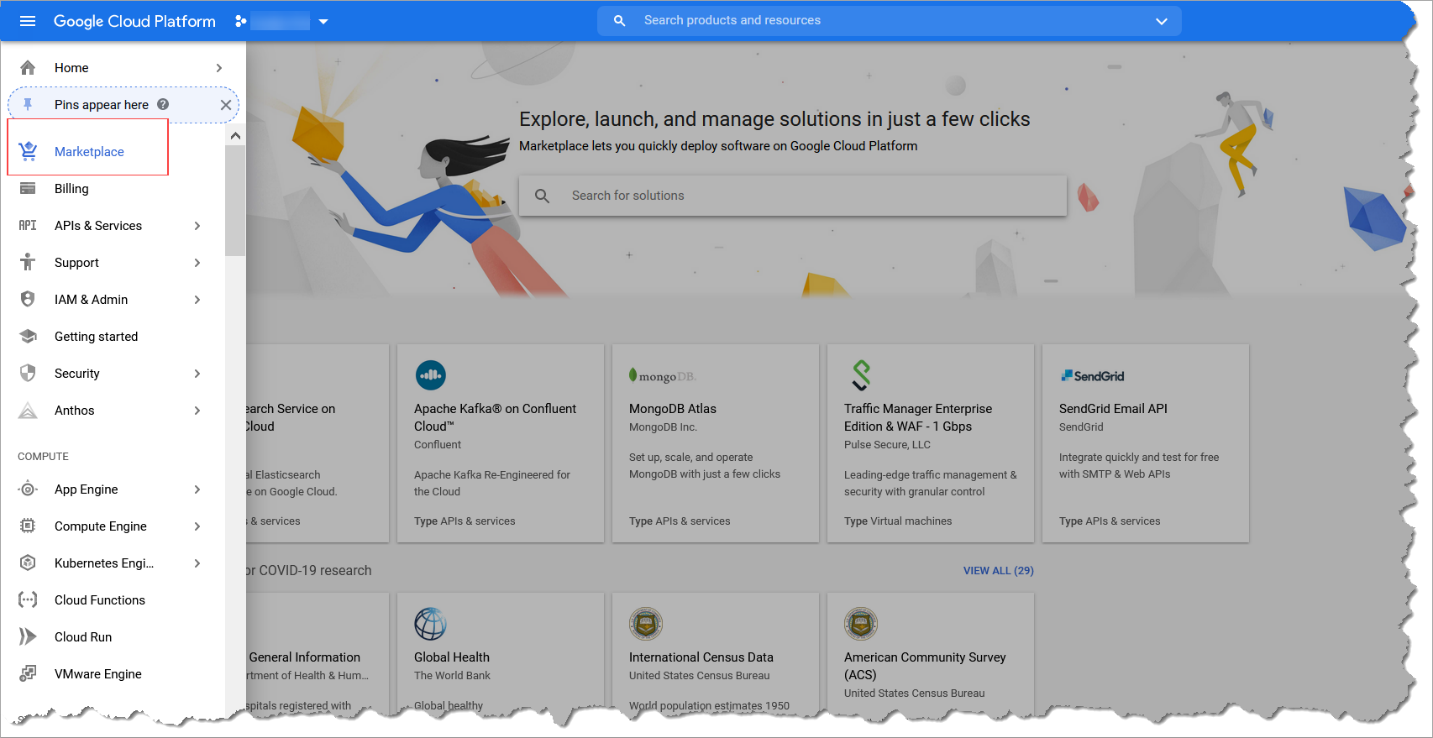Expand the APIs & Services submenu arrow
Image resolution: width=1433 pixels, height=738 pixels.
point(197,226)
